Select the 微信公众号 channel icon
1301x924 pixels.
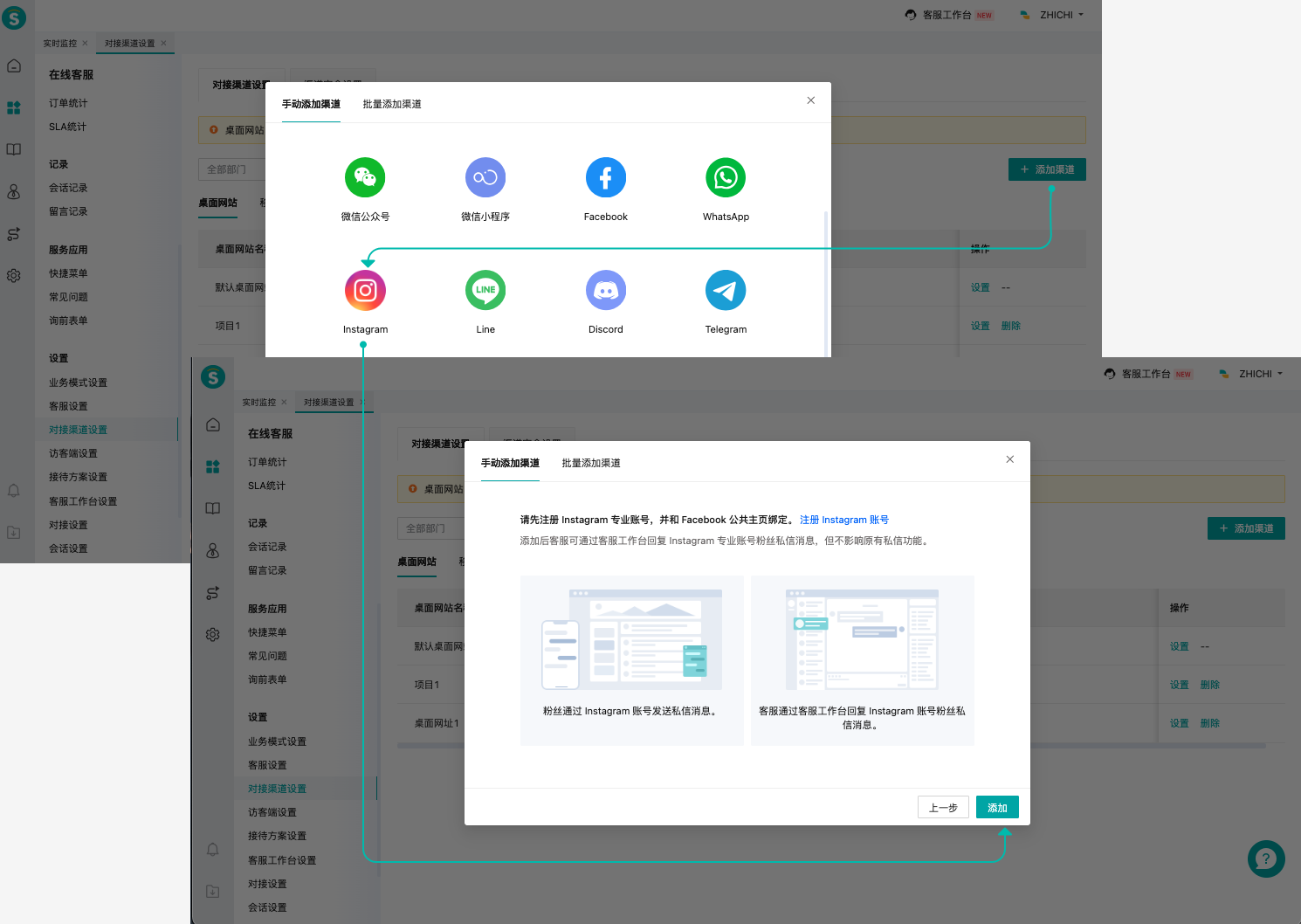tap(365, 177)
